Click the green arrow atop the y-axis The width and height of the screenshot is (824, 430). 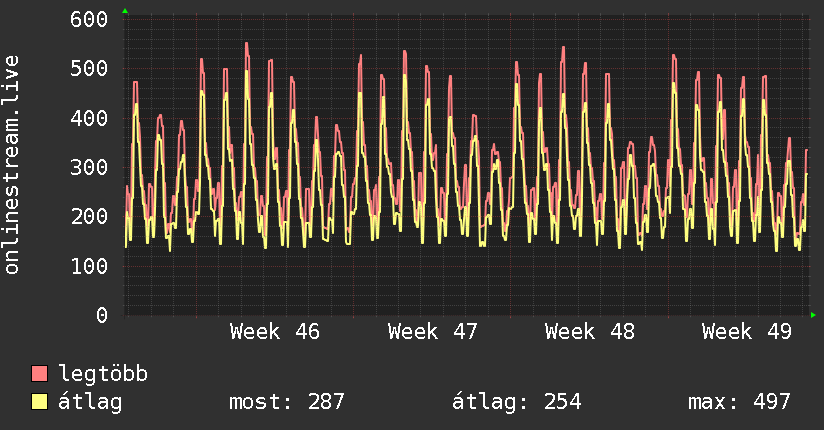(x=125, y=11)
